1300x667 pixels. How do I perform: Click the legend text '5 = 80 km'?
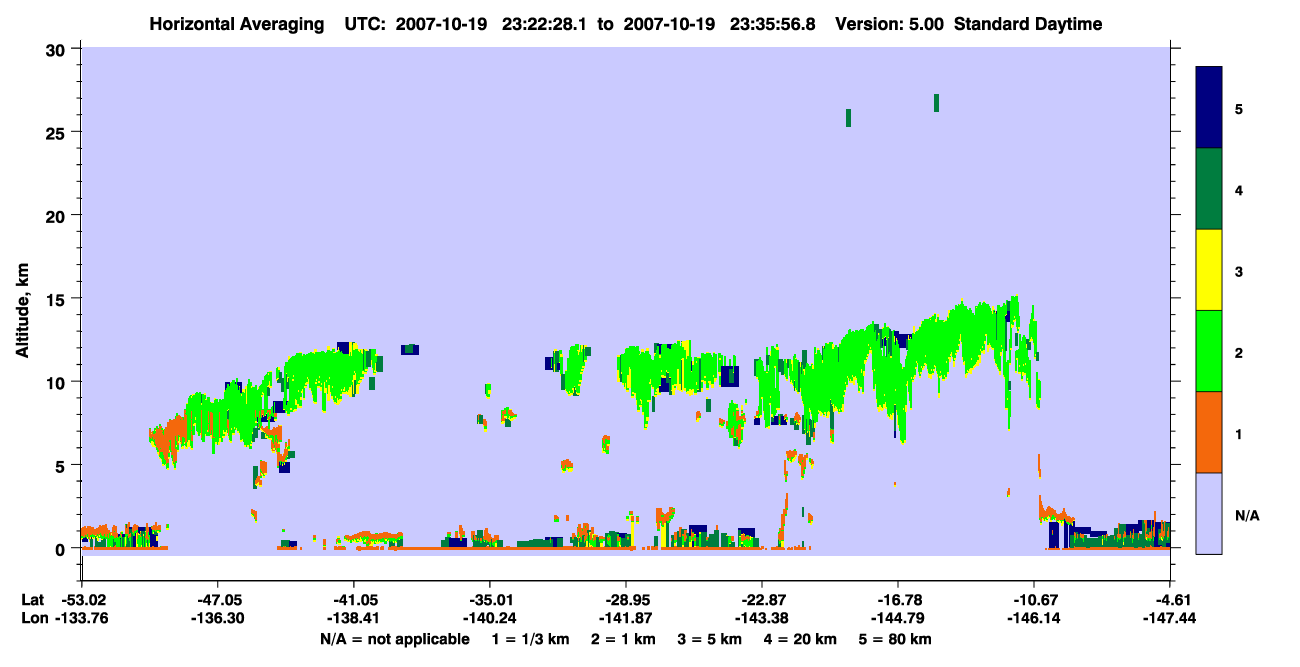896,639
